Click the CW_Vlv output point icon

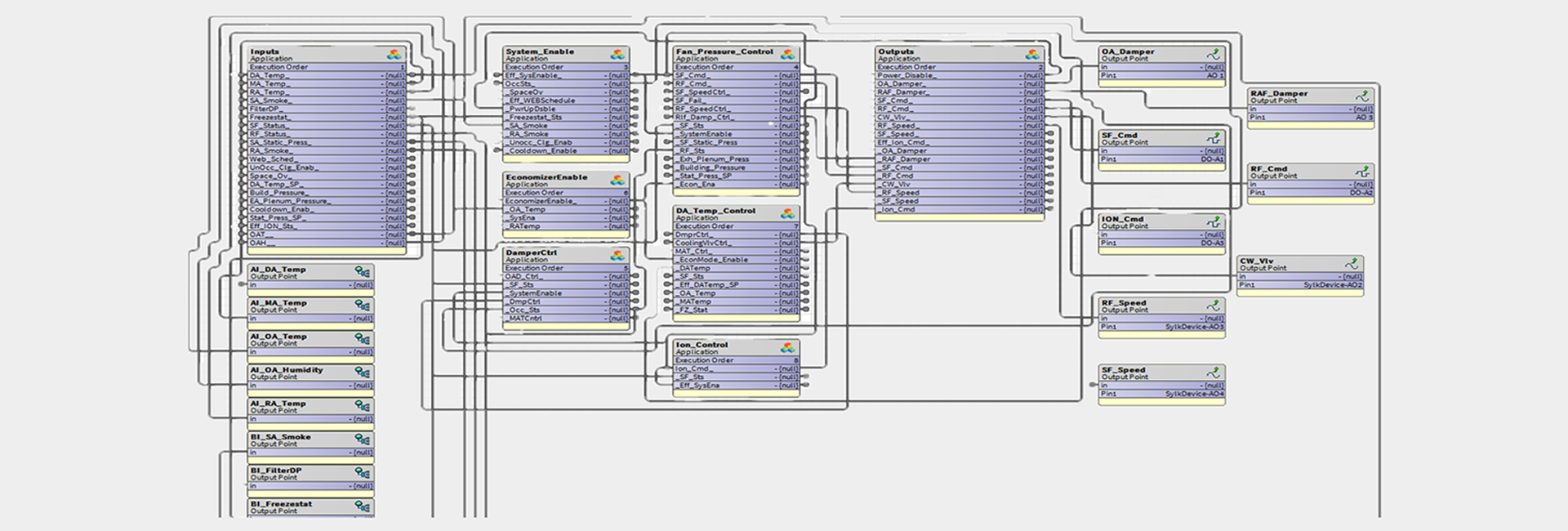tap(1352, 264)
